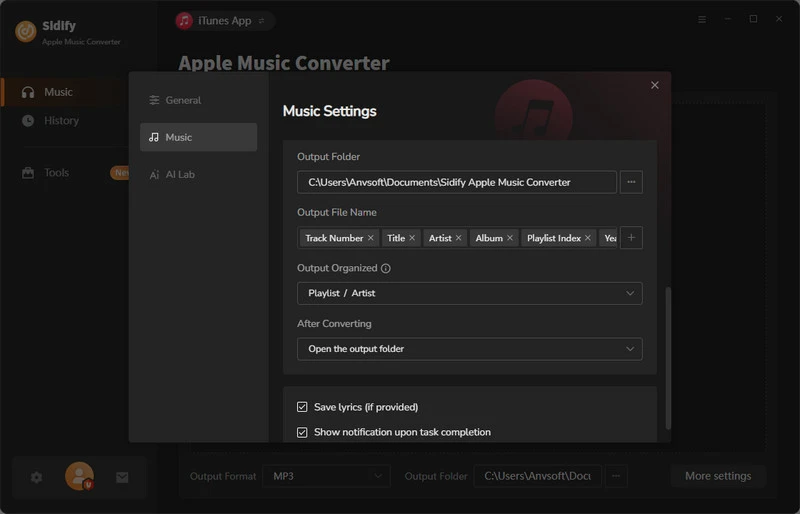Click the settings dialog scrollbar

tap(668, 358)
